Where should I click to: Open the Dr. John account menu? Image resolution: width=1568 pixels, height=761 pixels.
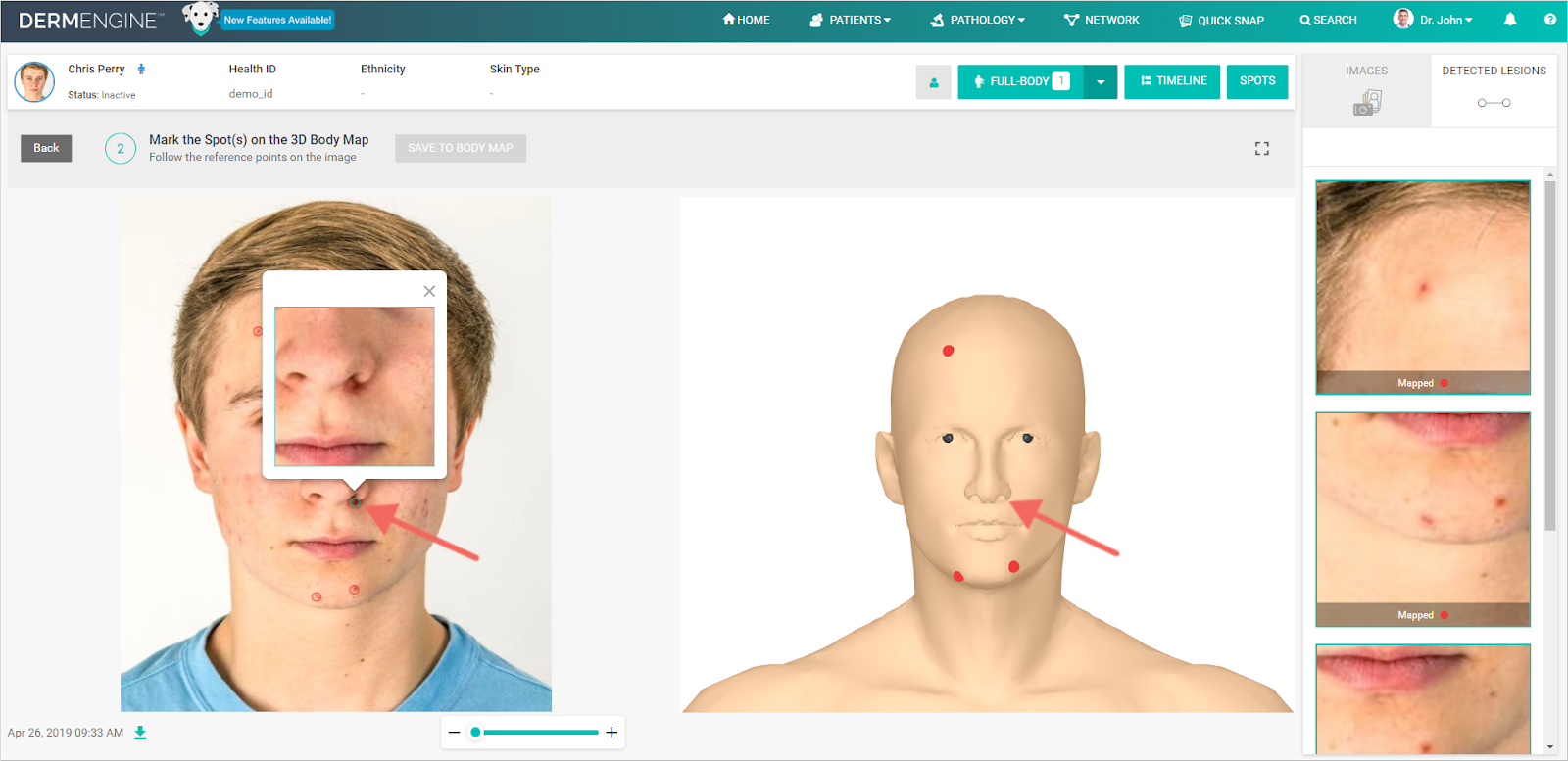tap(1434, 20)
